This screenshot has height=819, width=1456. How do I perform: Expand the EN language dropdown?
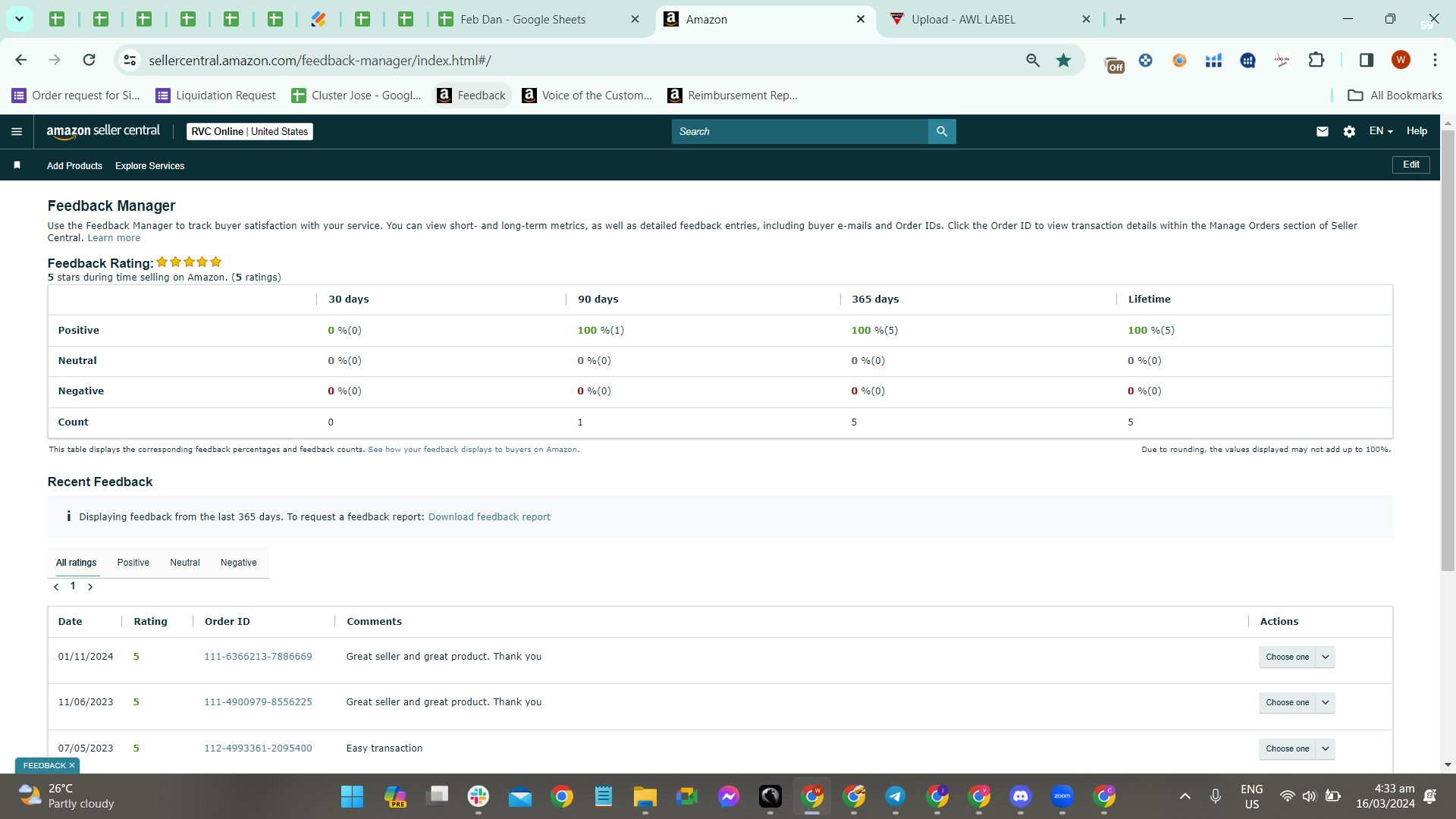pos(1381,131)
